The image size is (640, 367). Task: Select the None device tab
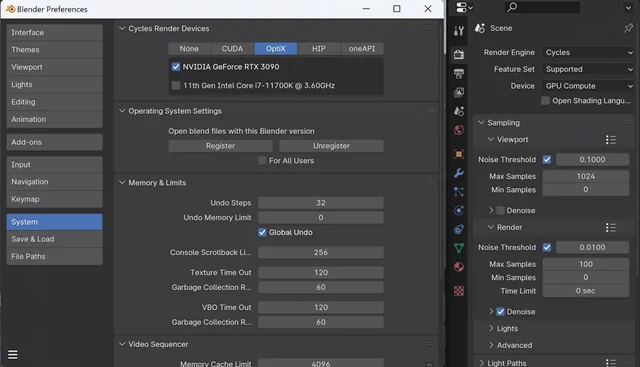pyautogui.click(x=189, y=49)
